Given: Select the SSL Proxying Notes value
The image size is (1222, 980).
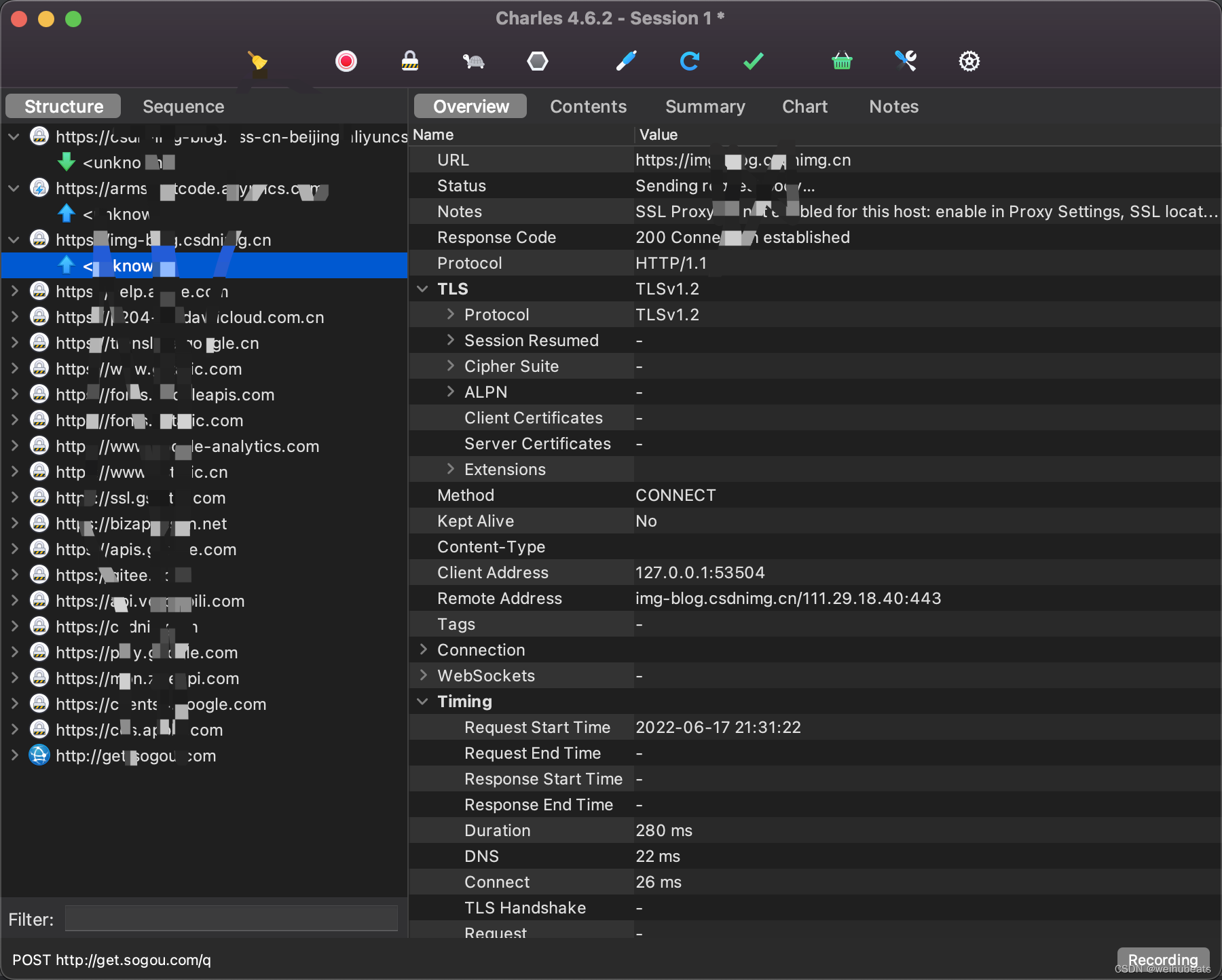Looking at the screenshot, I should click(x=927, y=212).
